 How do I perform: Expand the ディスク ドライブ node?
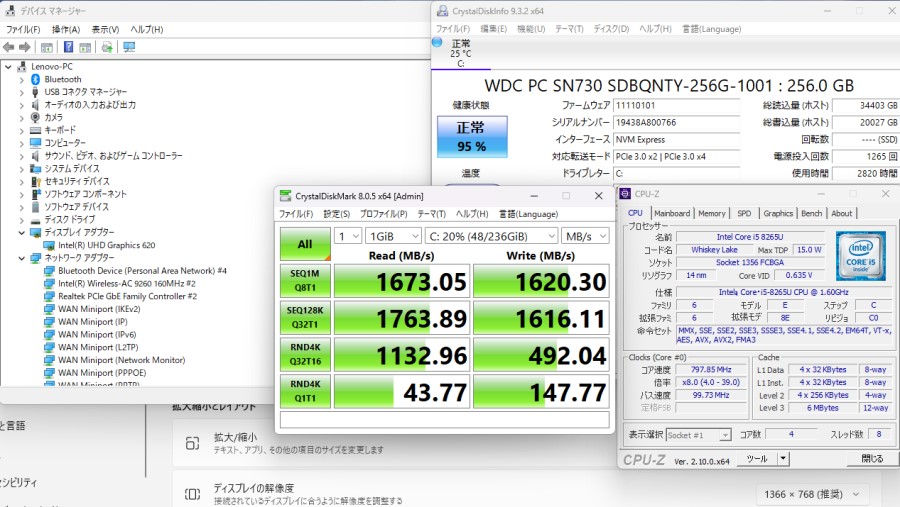[x=22, y=220]
